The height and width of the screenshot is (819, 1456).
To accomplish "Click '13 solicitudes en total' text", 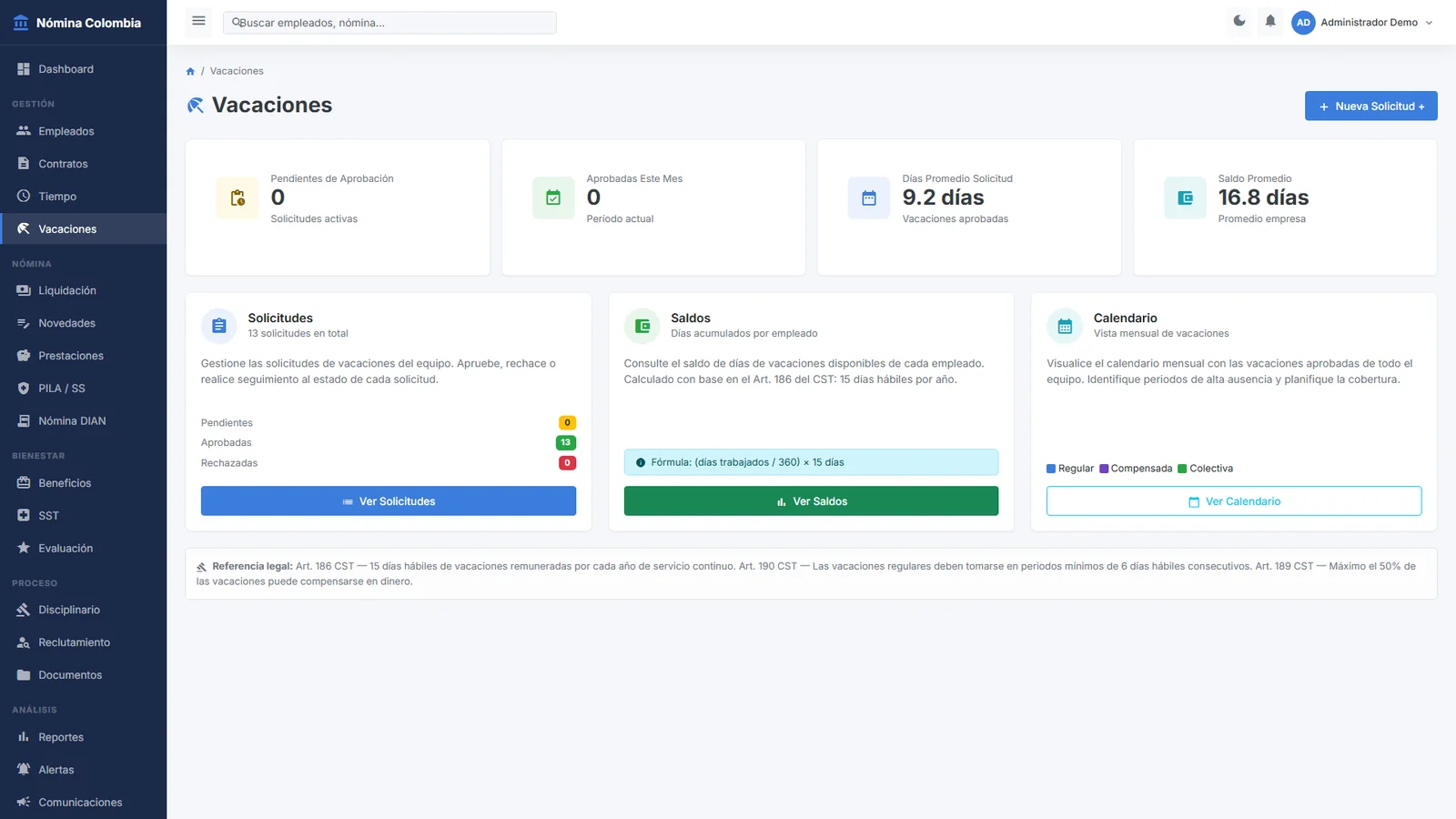I will (x=298, y=334).
